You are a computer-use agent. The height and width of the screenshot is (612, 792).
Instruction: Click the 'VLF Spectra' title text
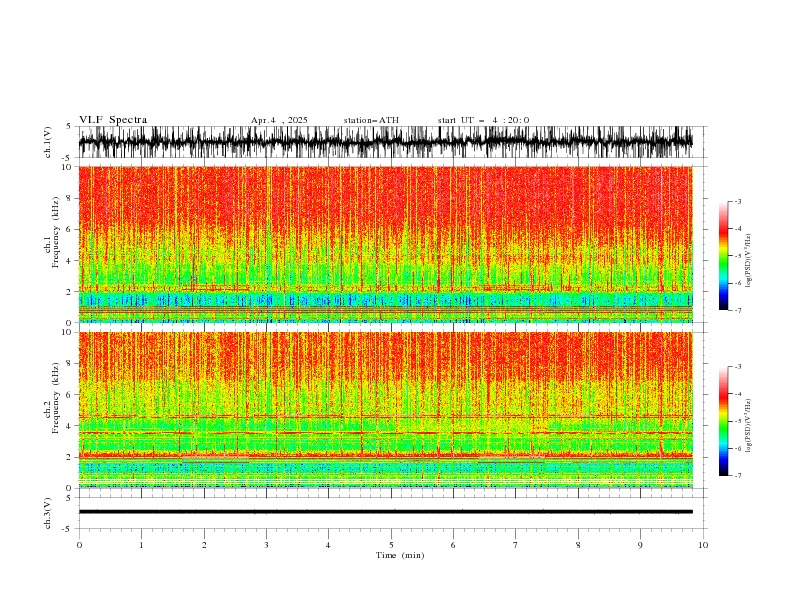113,120
